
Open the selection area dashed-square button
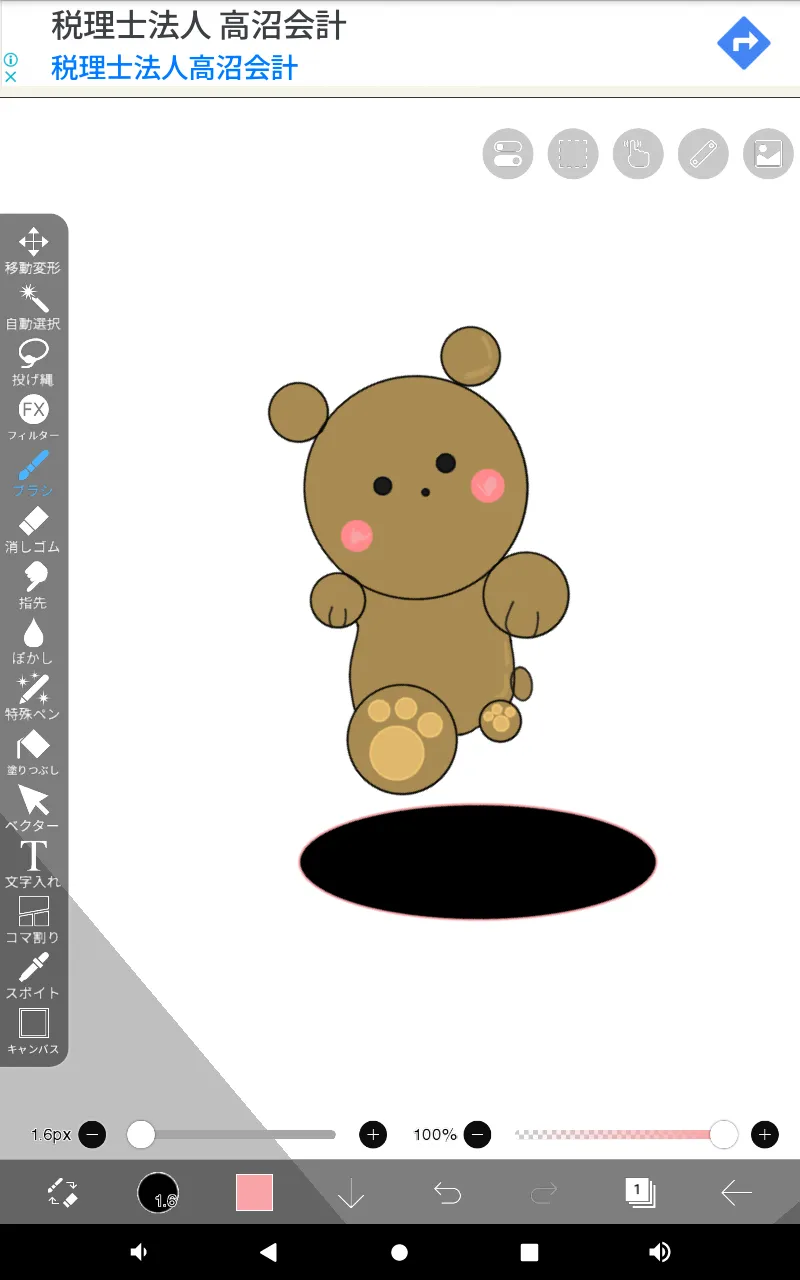[573, 154]
